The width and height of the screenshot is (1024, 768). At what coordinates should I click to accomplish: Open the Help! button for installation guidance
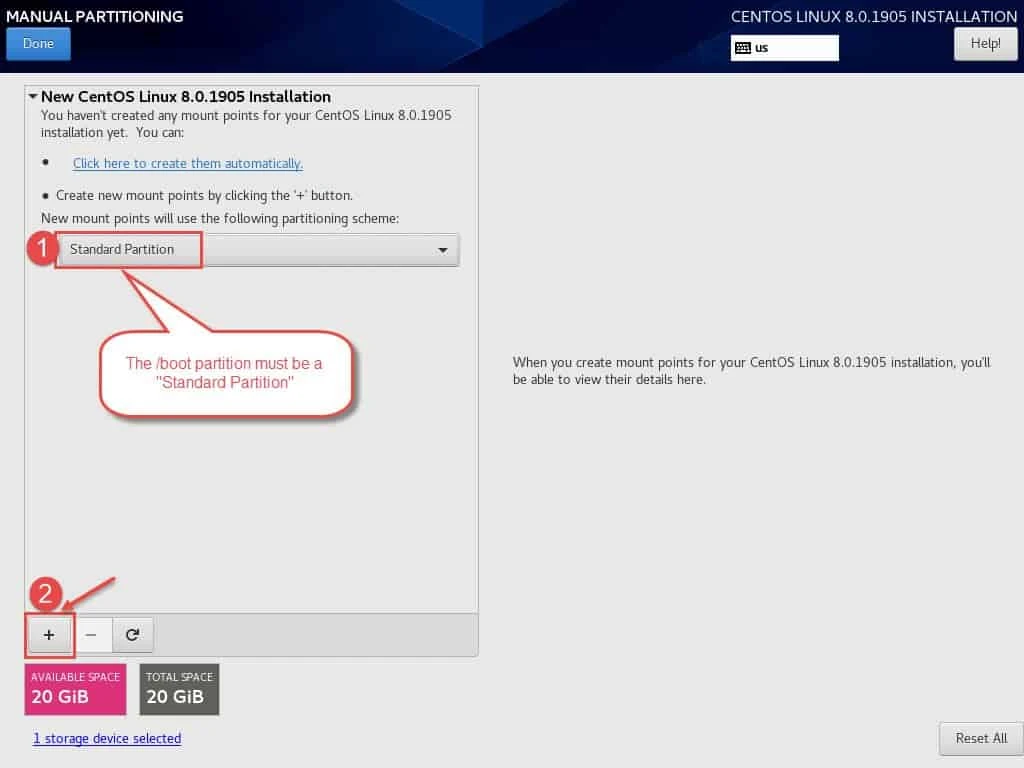click(985, 43)
